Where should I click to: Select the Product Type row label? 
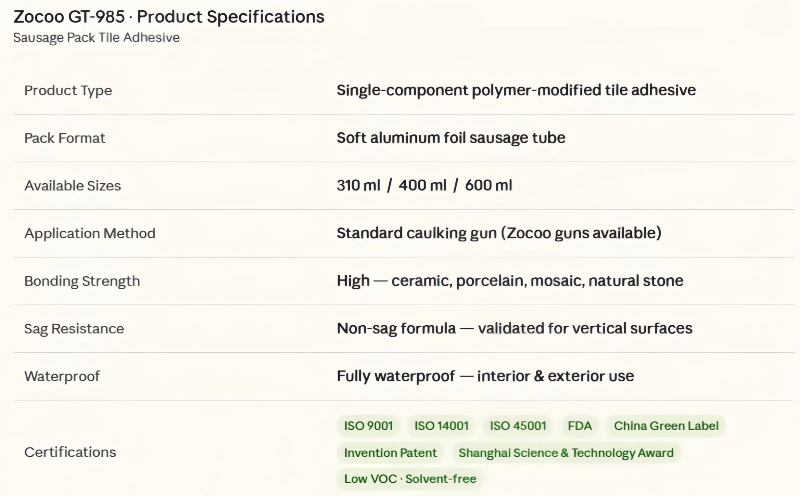coord(68,90)
